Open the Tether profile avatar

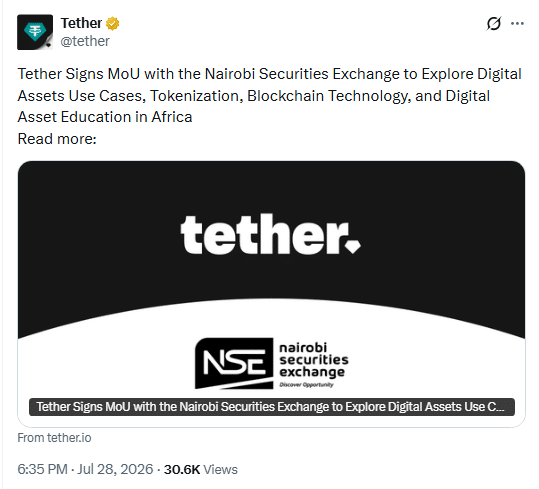[x=35, y=32]
